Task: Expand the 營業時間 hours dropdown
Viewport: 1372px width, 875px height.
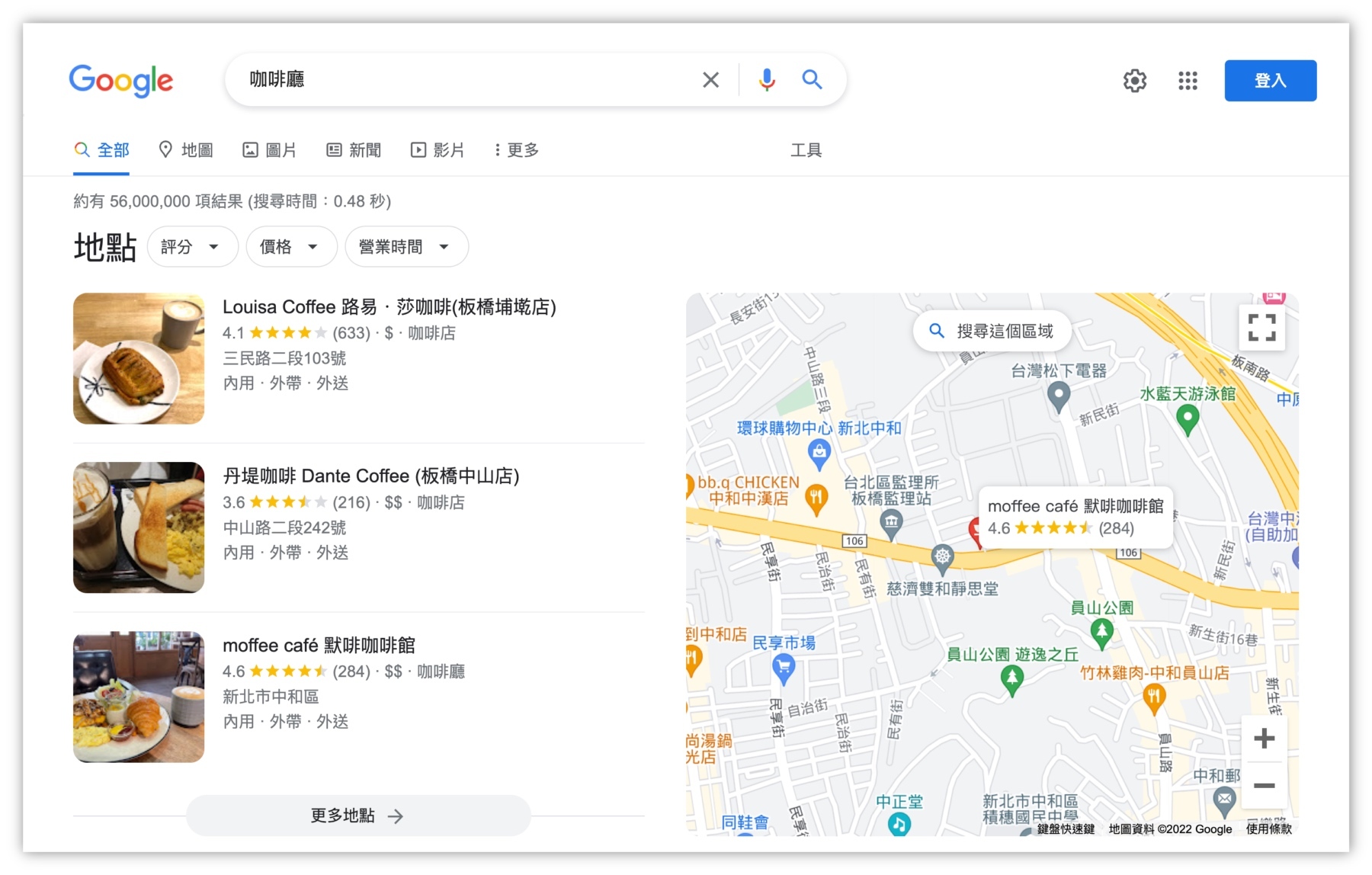Action: [x=406, y=246]
